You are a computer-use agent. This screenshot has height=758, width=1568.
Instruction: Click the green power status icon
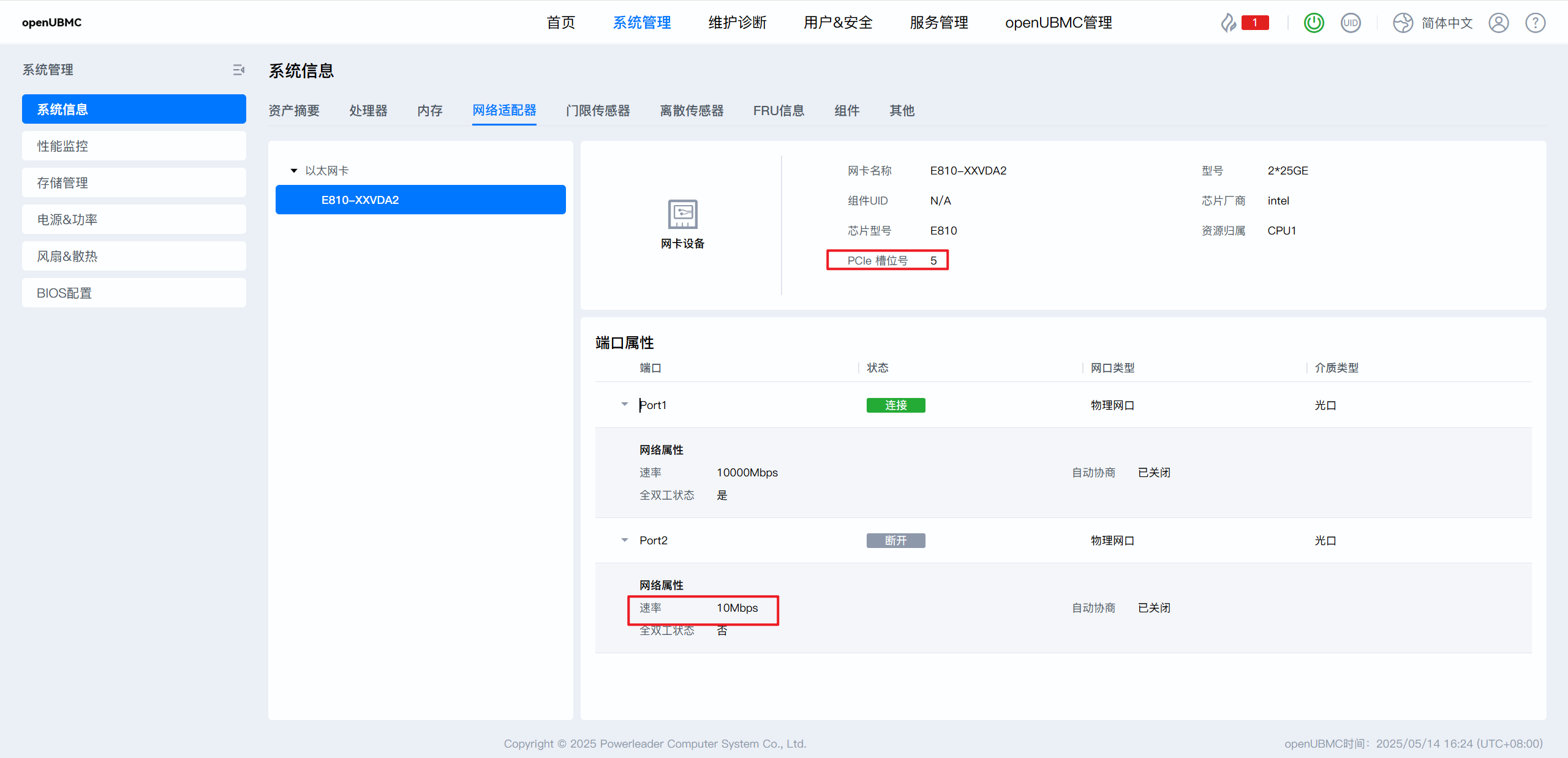[1313, 23]
